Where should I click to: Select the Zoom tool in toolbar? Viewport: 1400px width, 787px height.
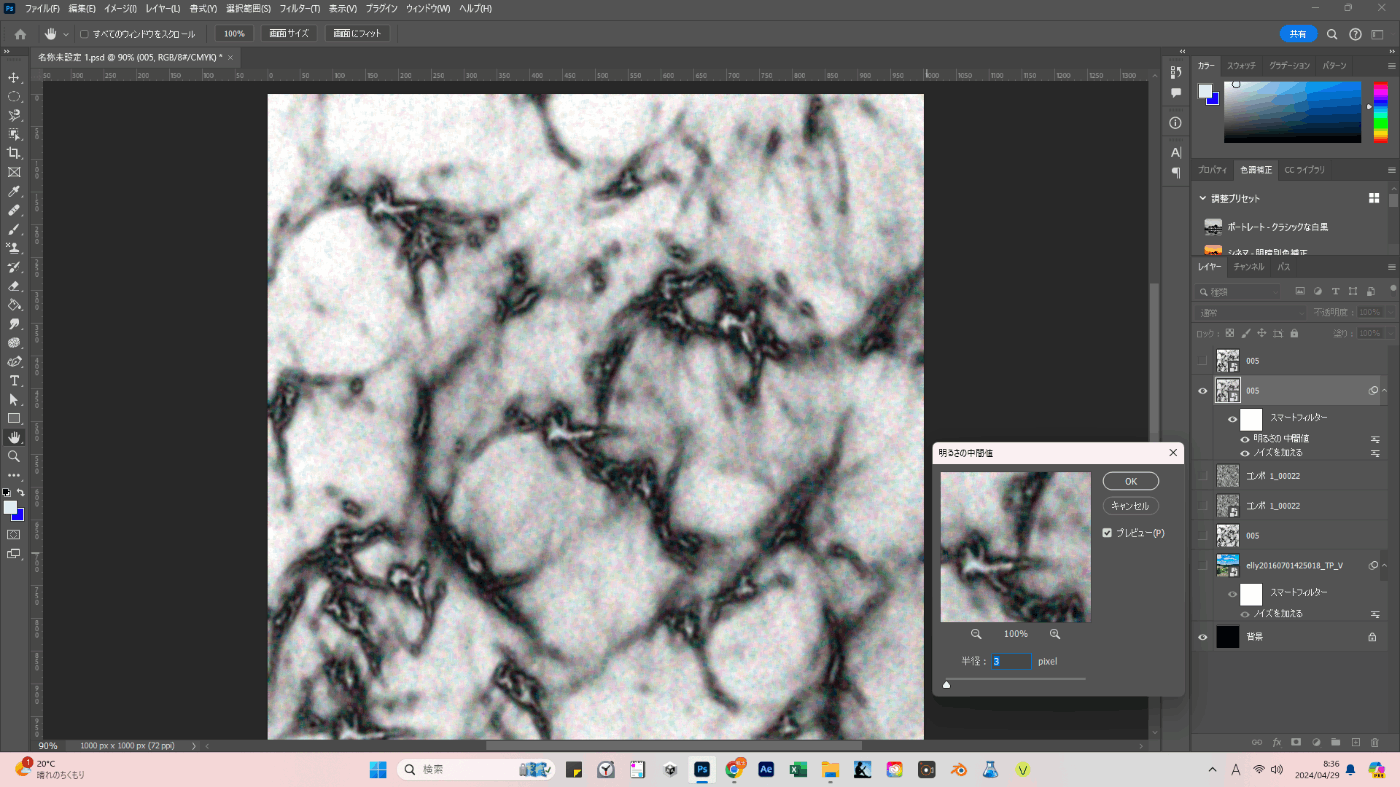(14, 456)
